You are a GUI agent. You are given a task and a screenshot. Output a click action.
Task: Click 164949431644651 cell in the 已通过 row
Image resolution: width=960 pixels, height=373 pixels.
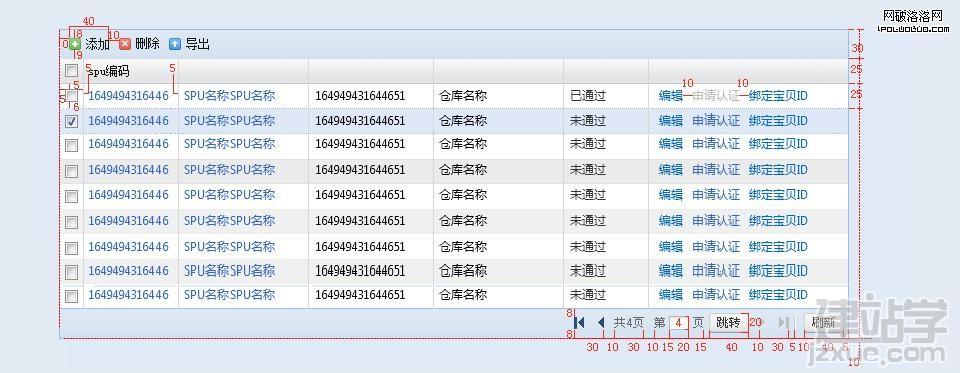tap(360, 96)
